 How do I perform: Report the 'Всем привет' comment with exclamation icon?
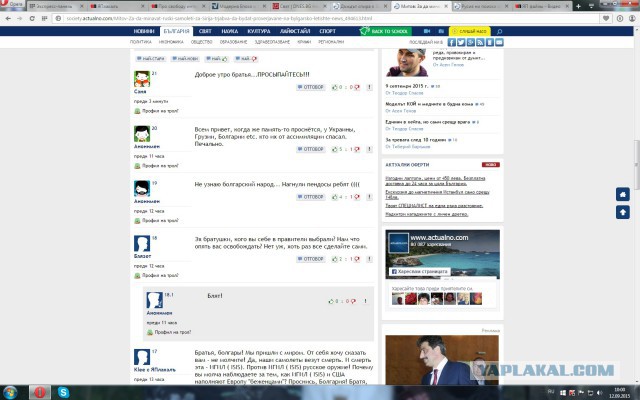pyautogui.click(x=369, y=149)
